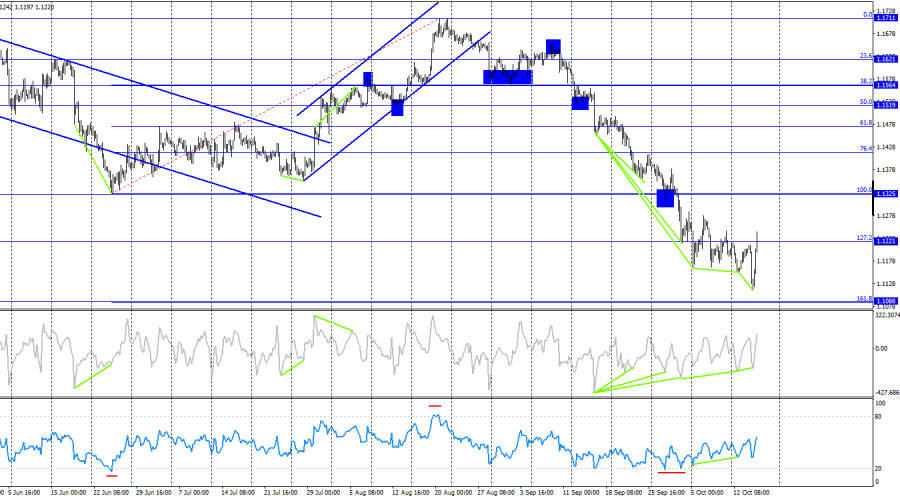Click the 100.0 Fibonacci level label

point(864,190)
